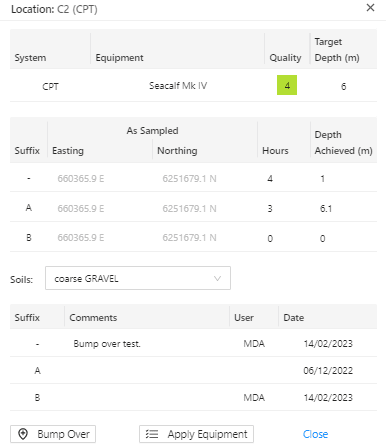Image resolution: width=386 pixels, height=445 pixels.
Task: Click the 'Bump over test.' comment
Action: [x=107, y=344]
